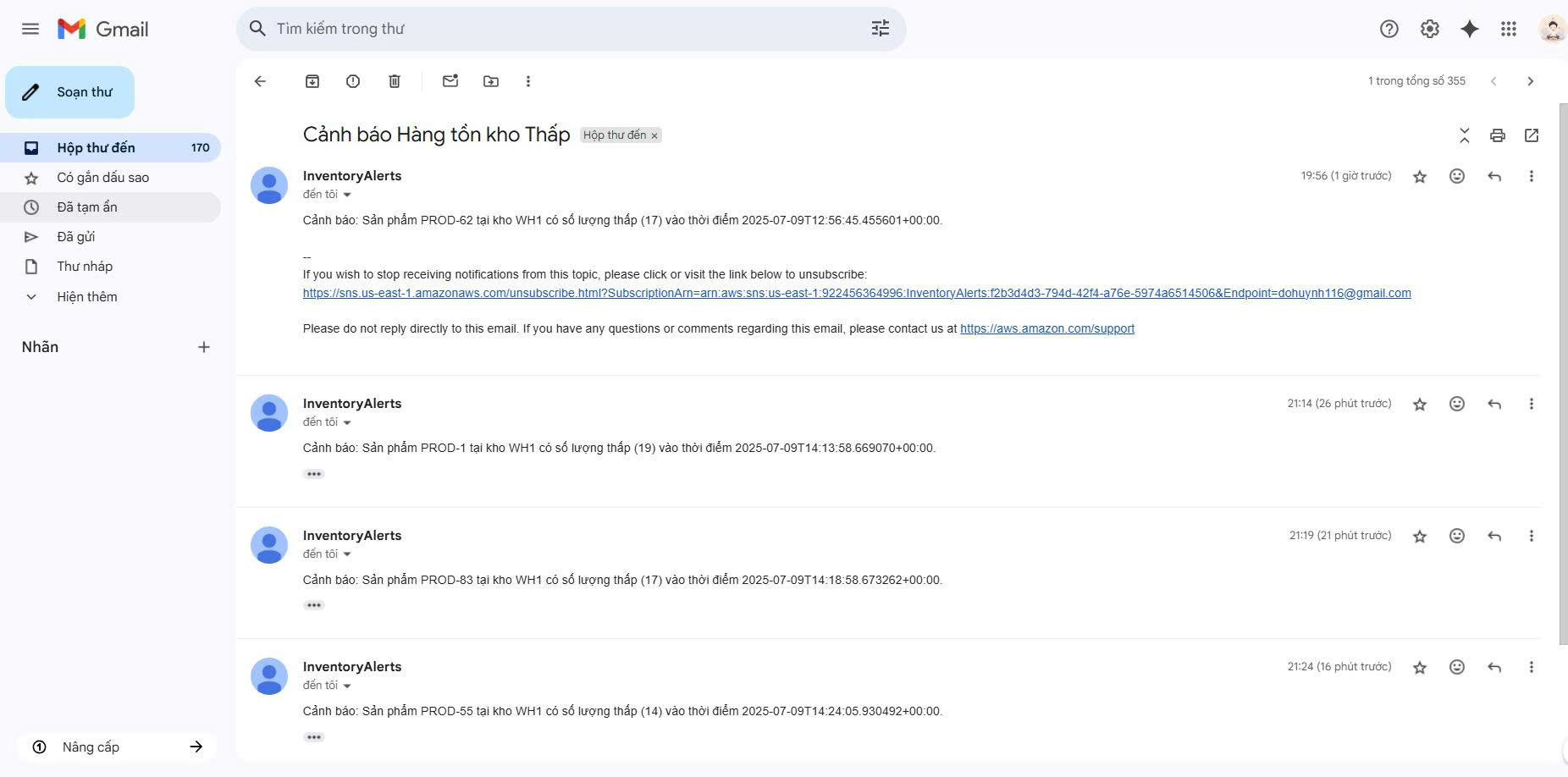Image resolution: width=1568 pixels, height=777 pixels.
Task: Click the 'Tìm kiếm trong thư' search field
Action: (559, 29)
